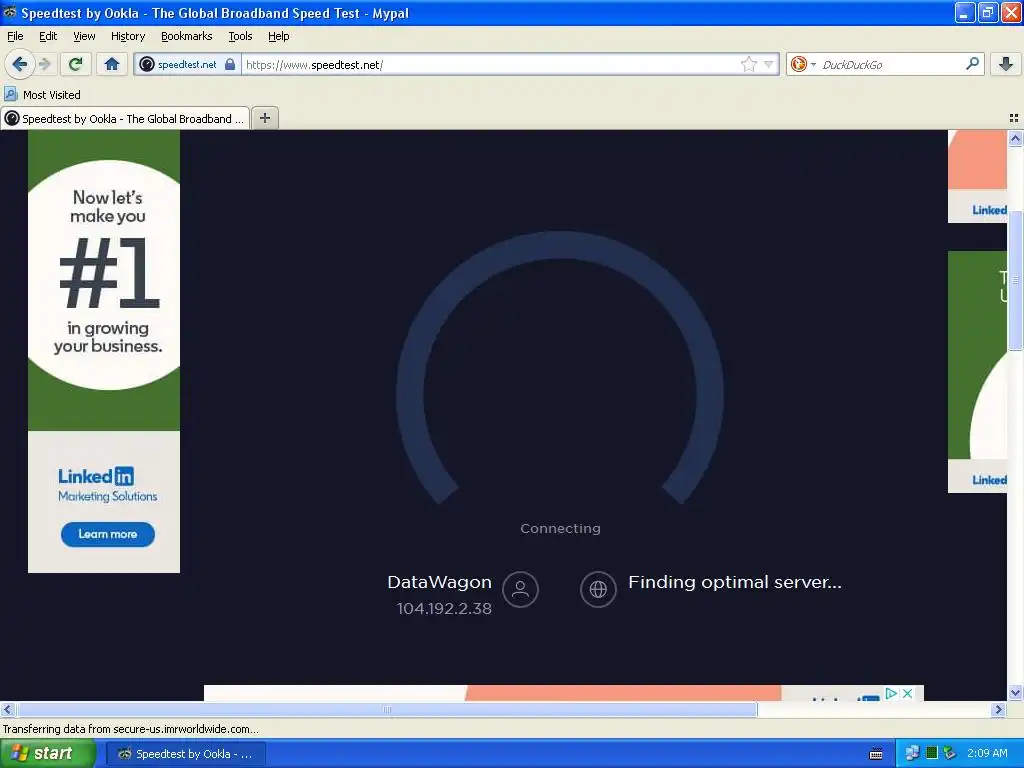
Task: Click the vertical scrollbar up arrow
Action: coord(1015,138)
